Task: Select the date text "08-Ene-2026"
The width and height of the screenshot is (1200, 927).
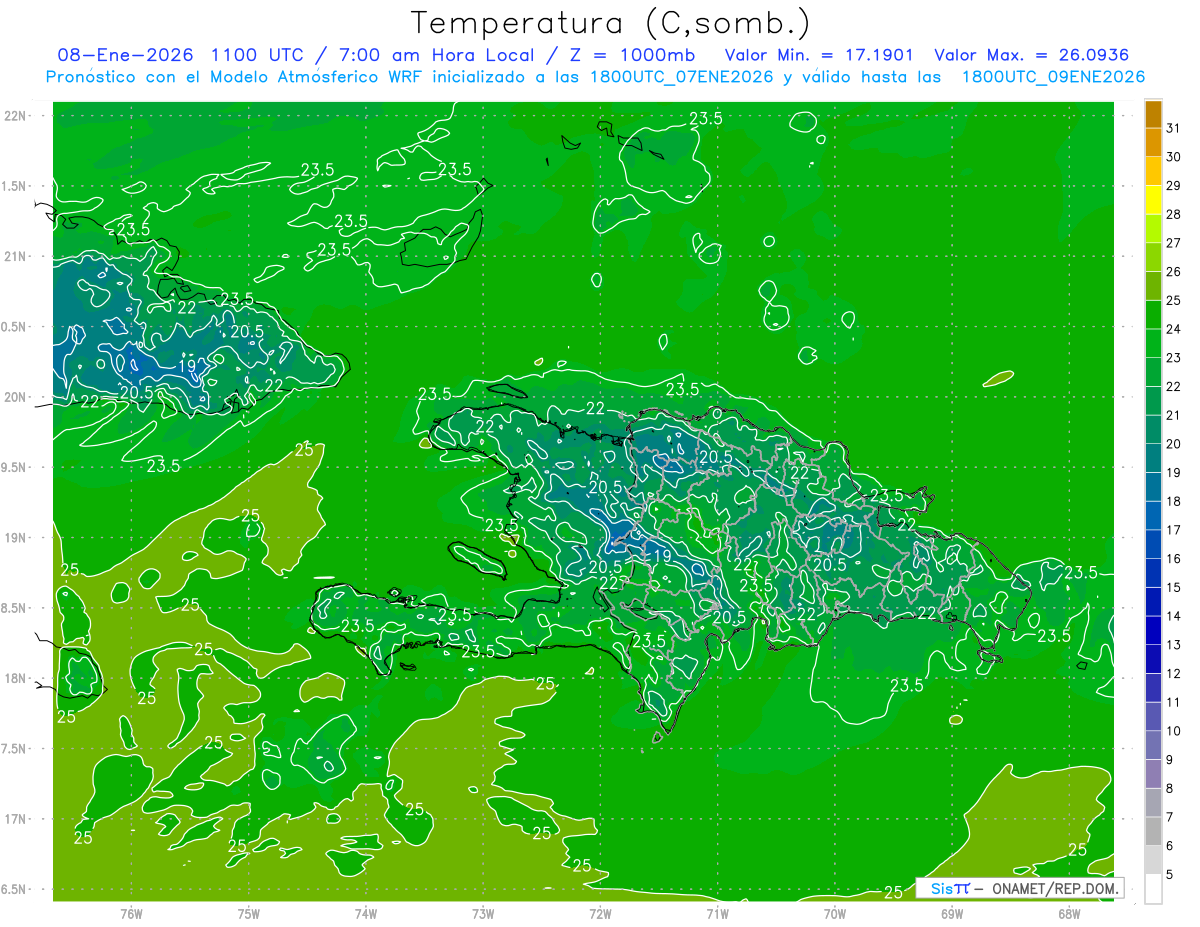Action: [124, 55]
